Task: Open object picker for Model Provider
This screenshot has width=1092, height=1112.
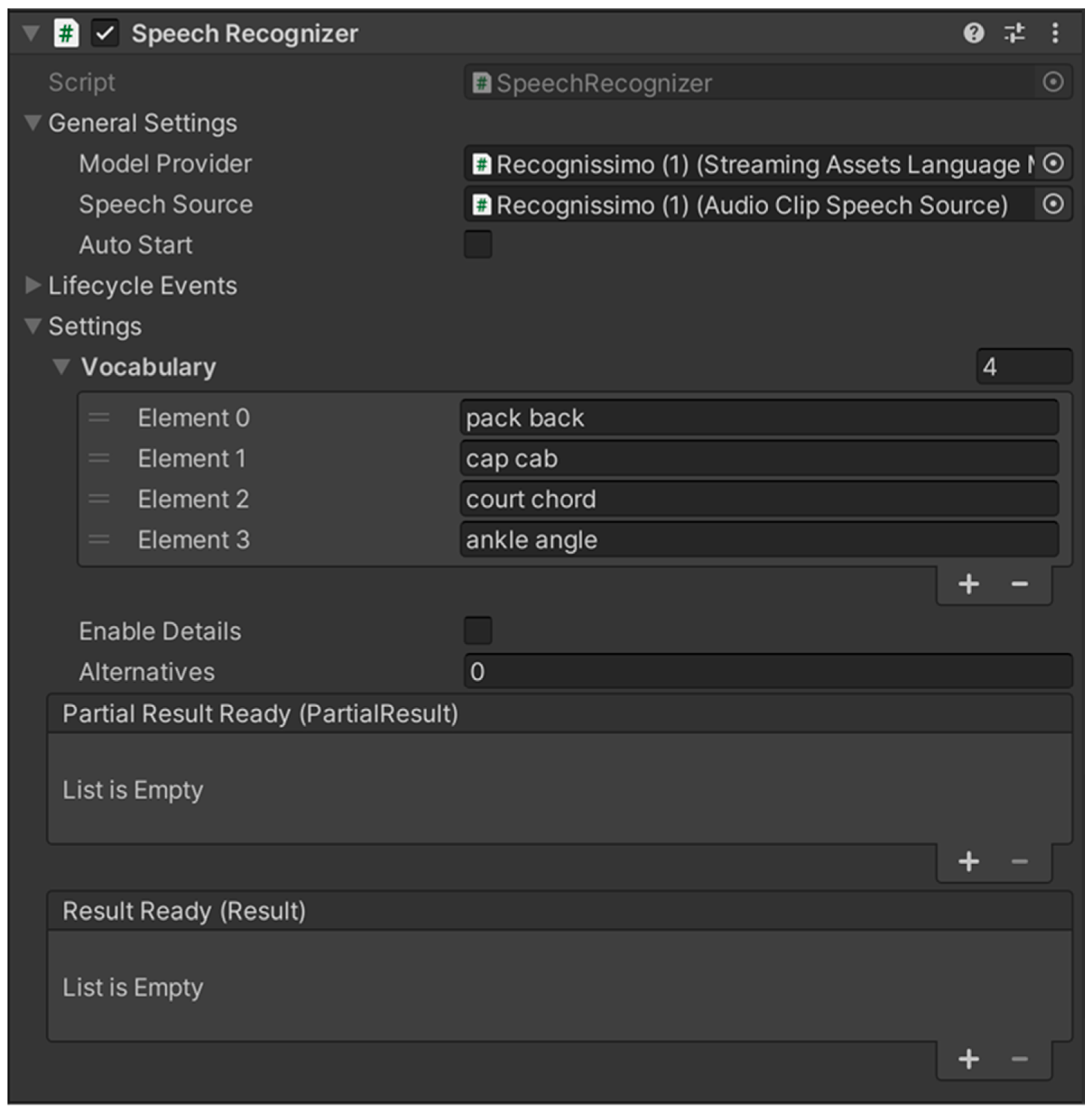Action: click(x=1053, y=164)
